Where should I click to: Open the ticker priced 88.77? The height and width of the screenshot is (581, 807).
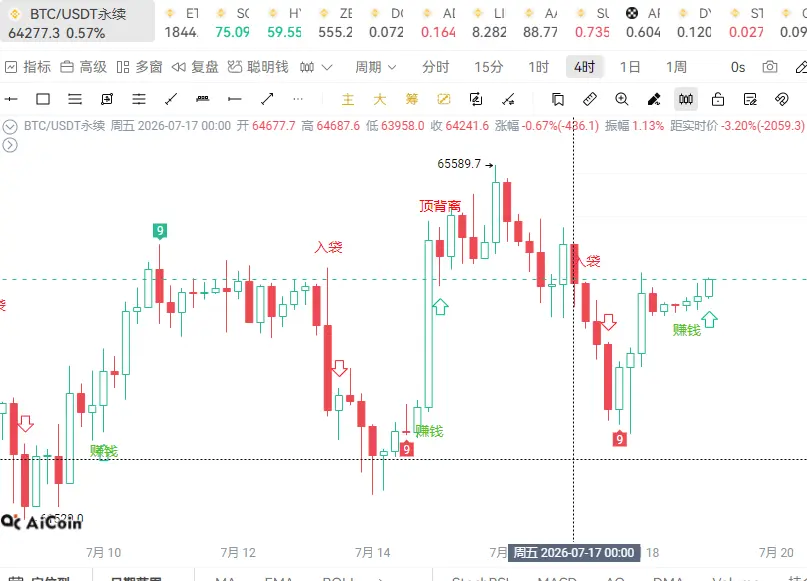[540, 23]
